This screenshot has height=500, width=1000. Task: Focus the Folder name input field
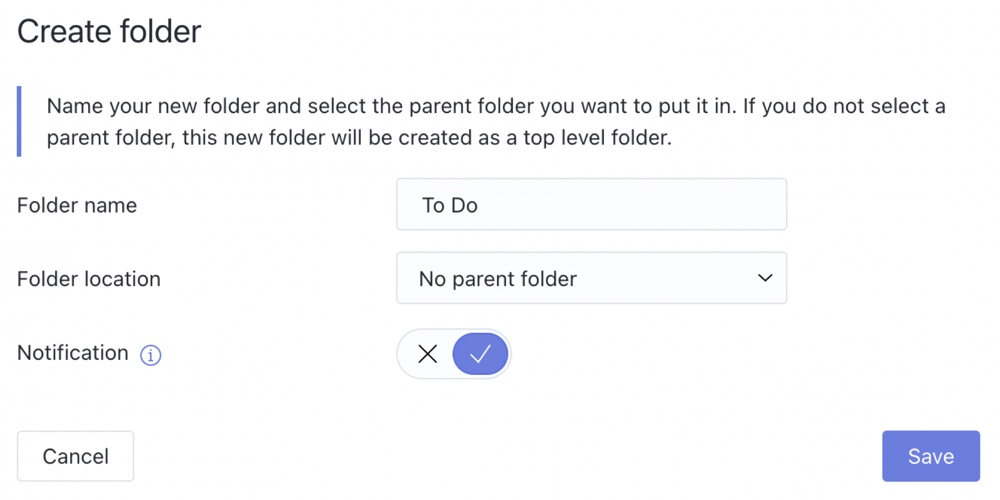pos(592,204)
